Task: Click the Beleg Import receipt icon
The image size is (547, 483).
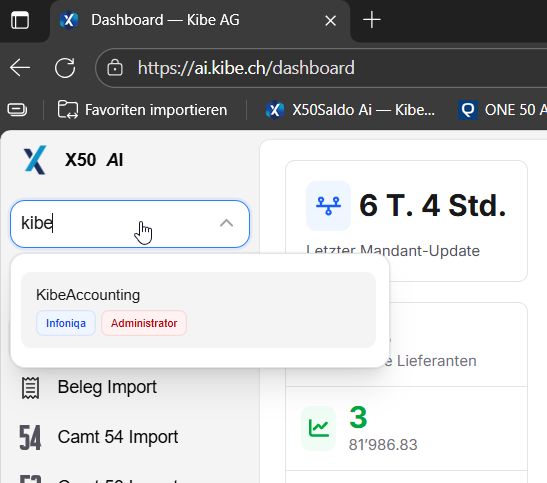Action: pos(30,388)
